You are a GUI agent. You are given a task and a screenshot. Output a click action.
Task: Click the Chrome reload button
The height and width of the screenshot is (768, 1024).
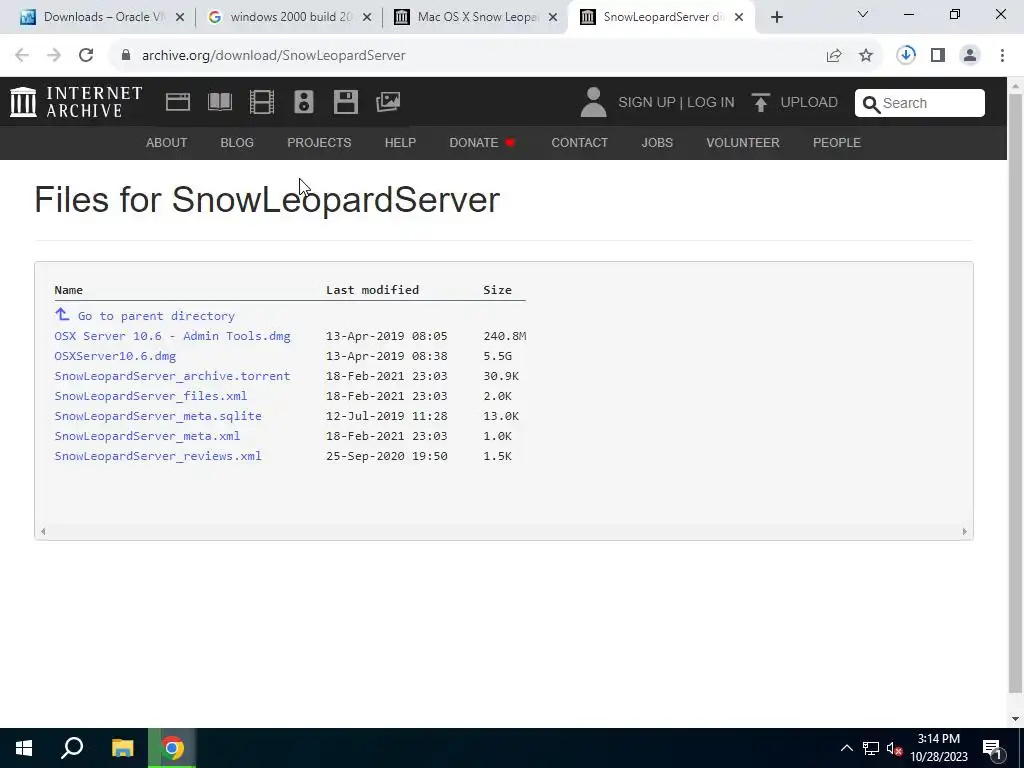(x=86, y=56)
